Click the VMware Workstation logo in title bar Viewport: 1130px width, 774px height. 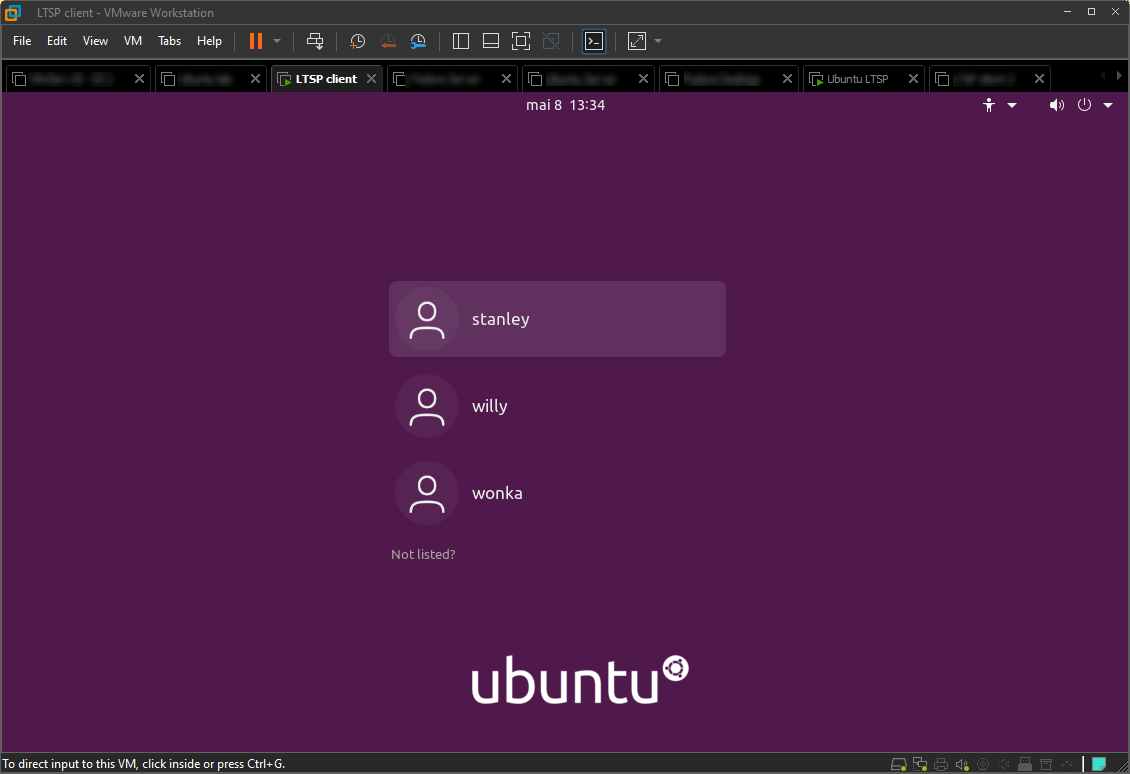[12, 12]
